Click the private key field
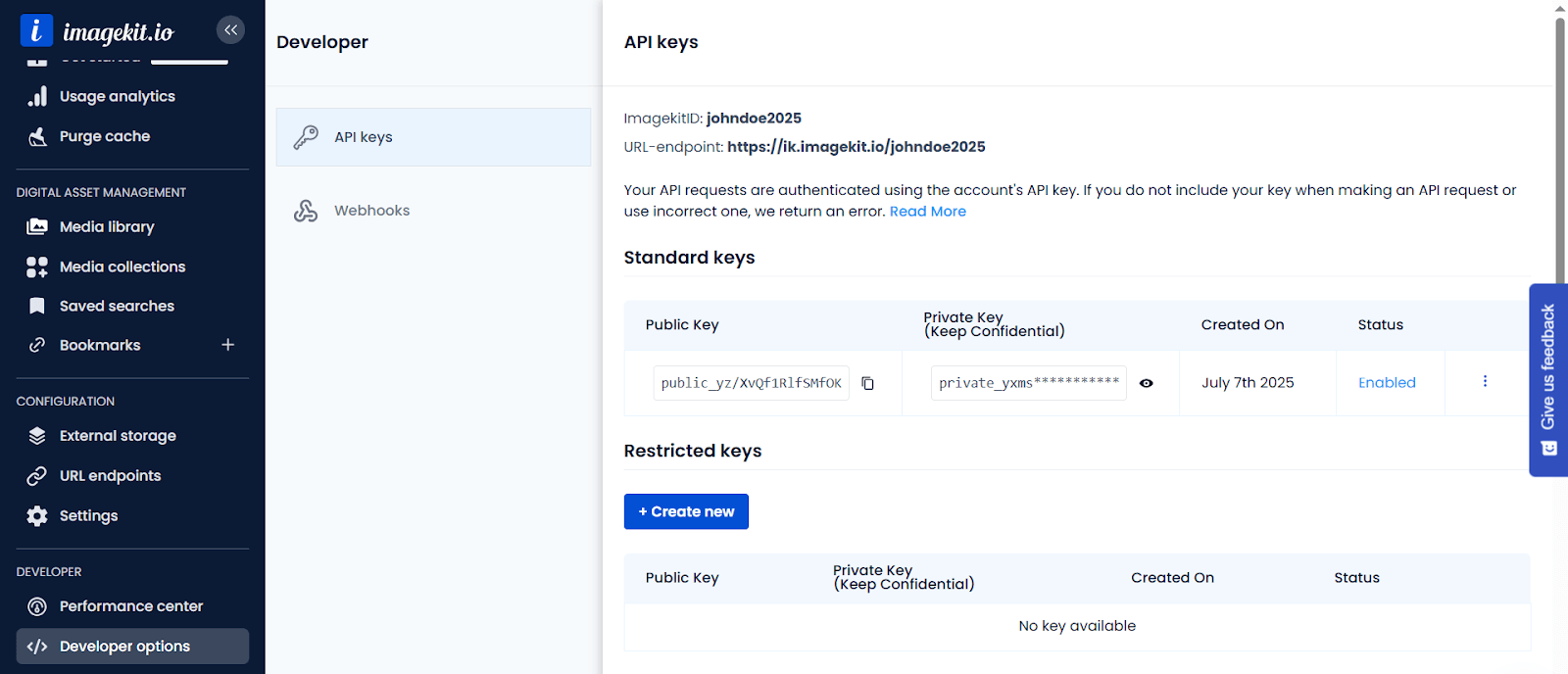Image resolution: width=1568 pixels, height=674 pixels. (1028, 383)
